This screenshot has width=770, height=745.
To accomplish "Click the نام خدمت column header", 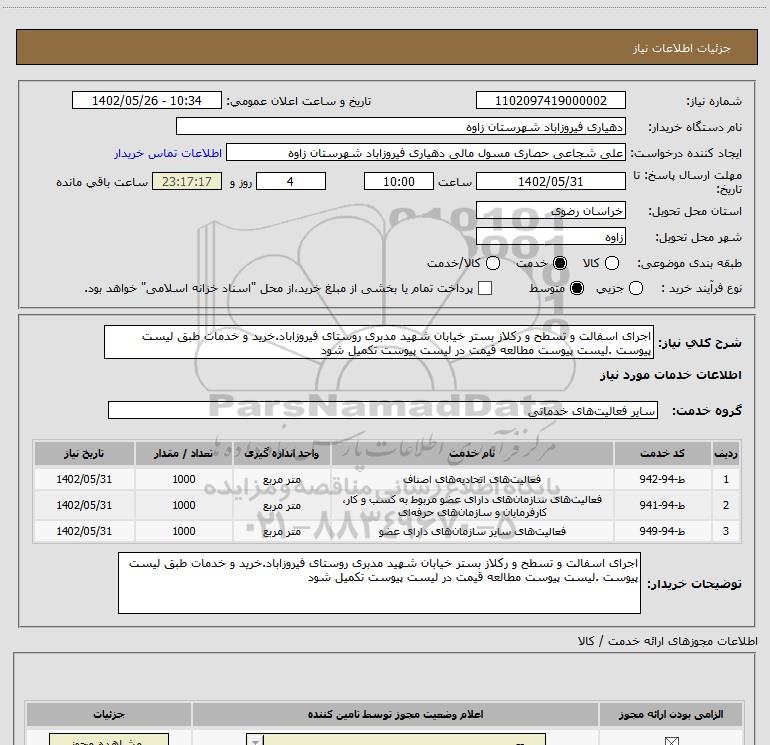I will (x=472, y=453).
